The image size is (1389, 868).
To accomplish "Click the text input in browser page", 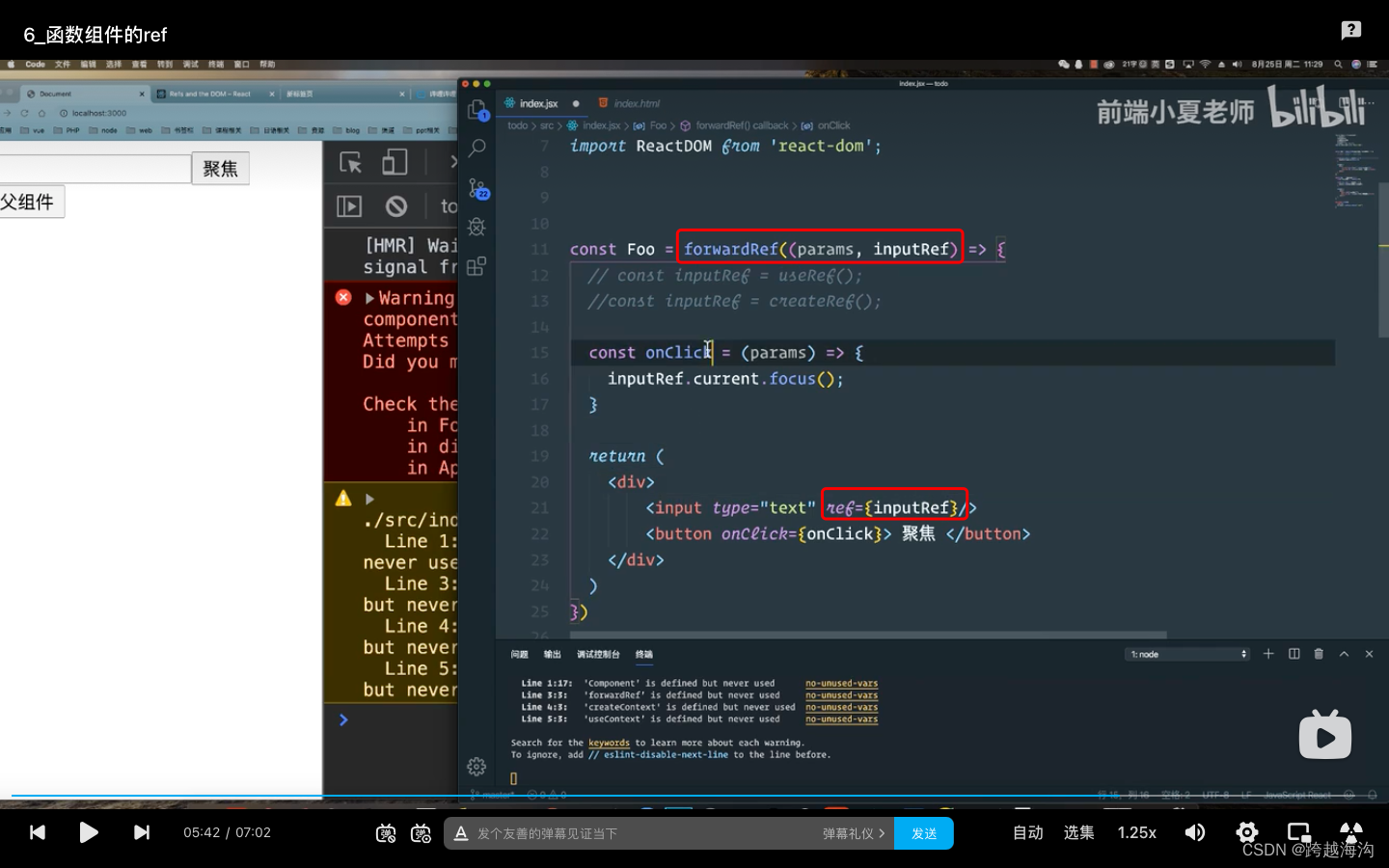I will click(x=94, y=169).
